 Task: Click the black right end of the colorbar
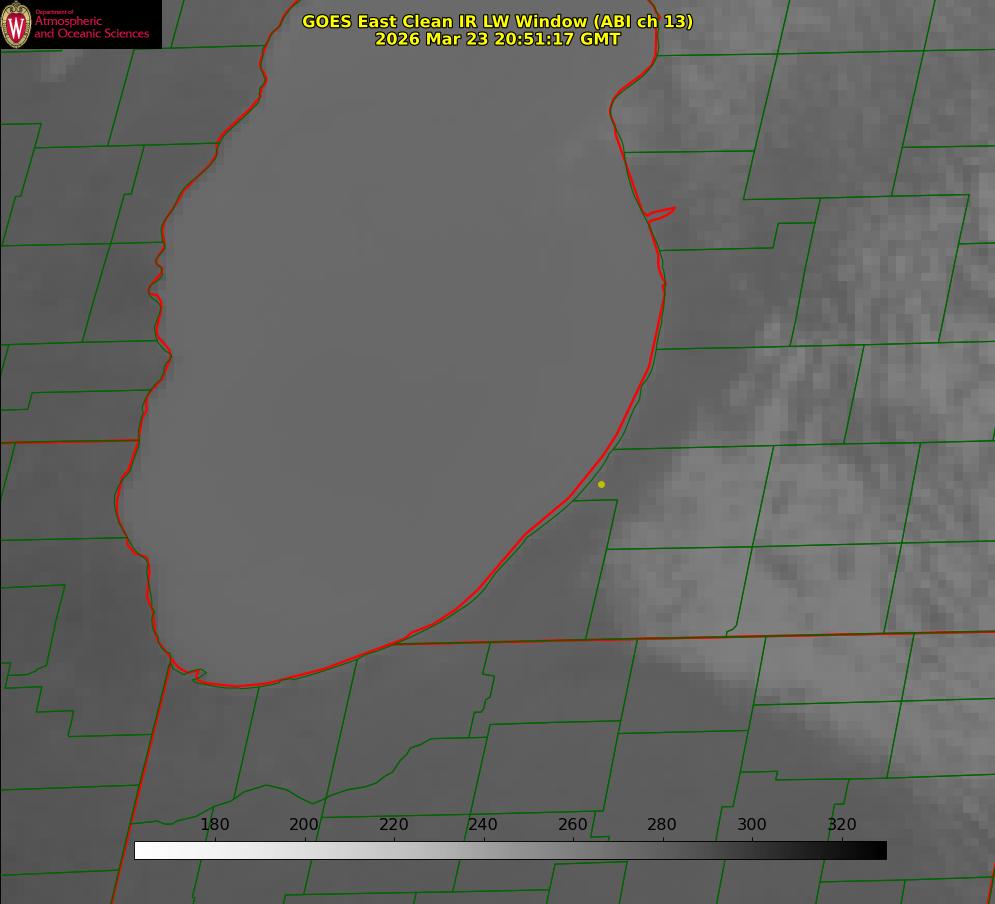[x=879, y=850]
